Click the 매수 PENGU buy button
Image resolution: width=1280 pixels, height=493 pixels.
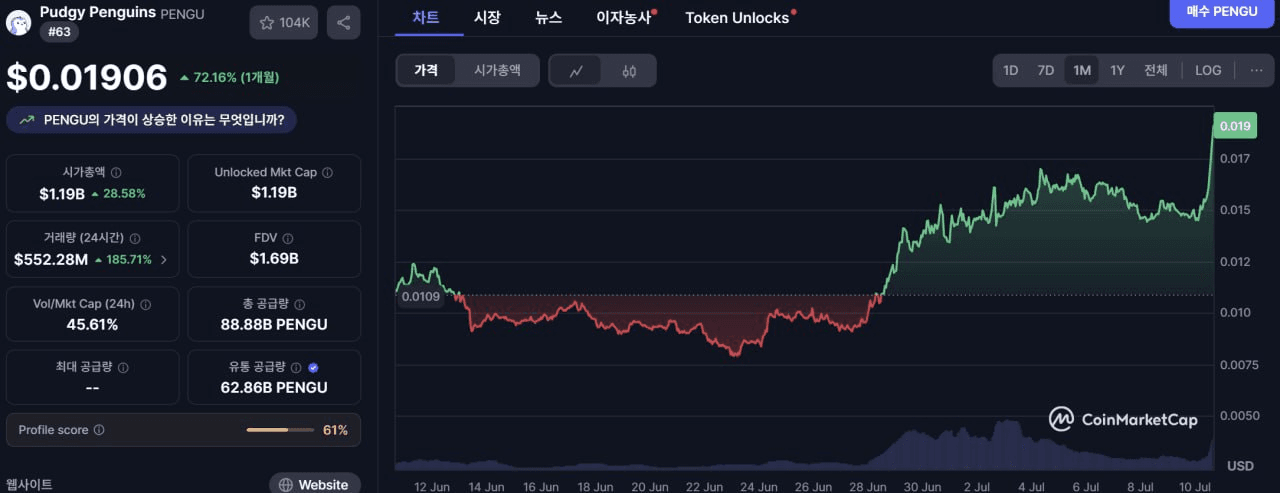point(1221,11)
